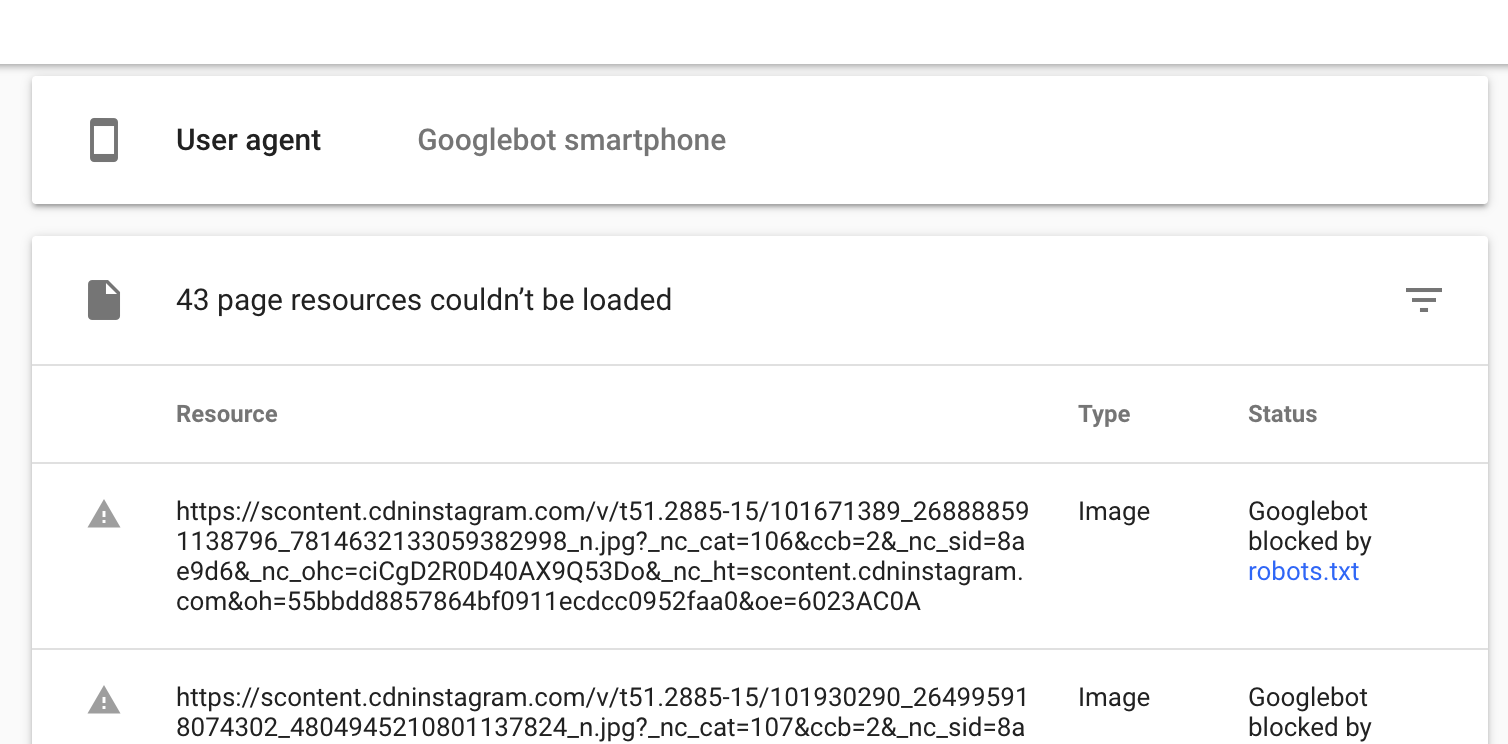
Task: Click the Resource column header
Action: click(x=227, y=414)
